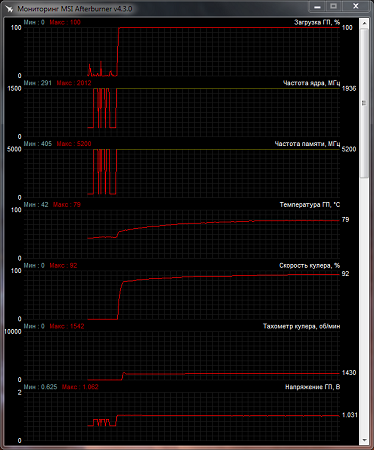Click the GPU voltage value 1.031
374x450 pixels.
pos(350,415)
